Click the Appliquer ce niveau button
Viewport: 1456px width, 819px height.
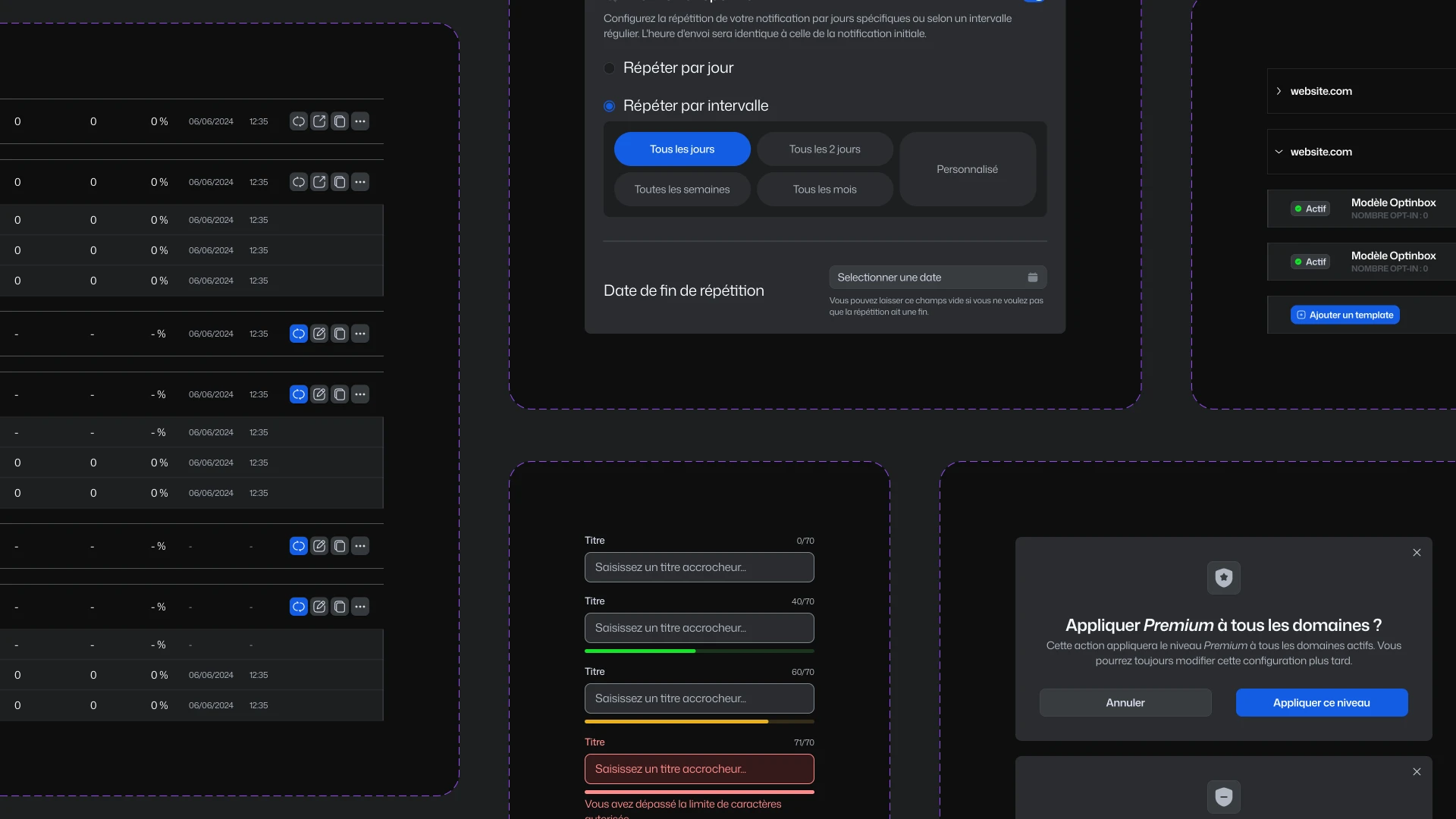[x=1321, y=703]
